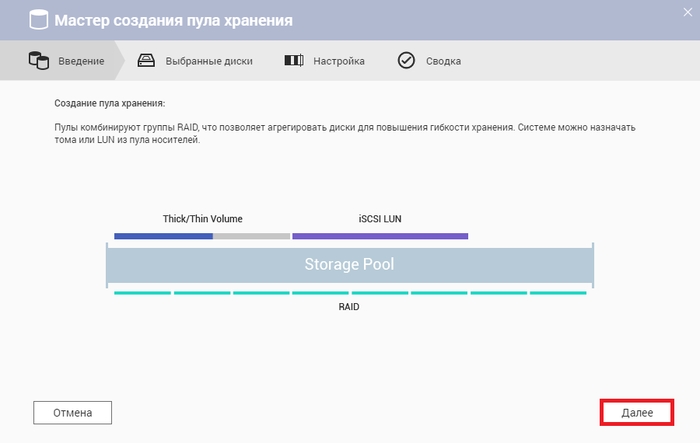Click the last teal RAID disk segment
This screenshot has height=443, width=700.
pyautogui.click(x=558, y=293)
